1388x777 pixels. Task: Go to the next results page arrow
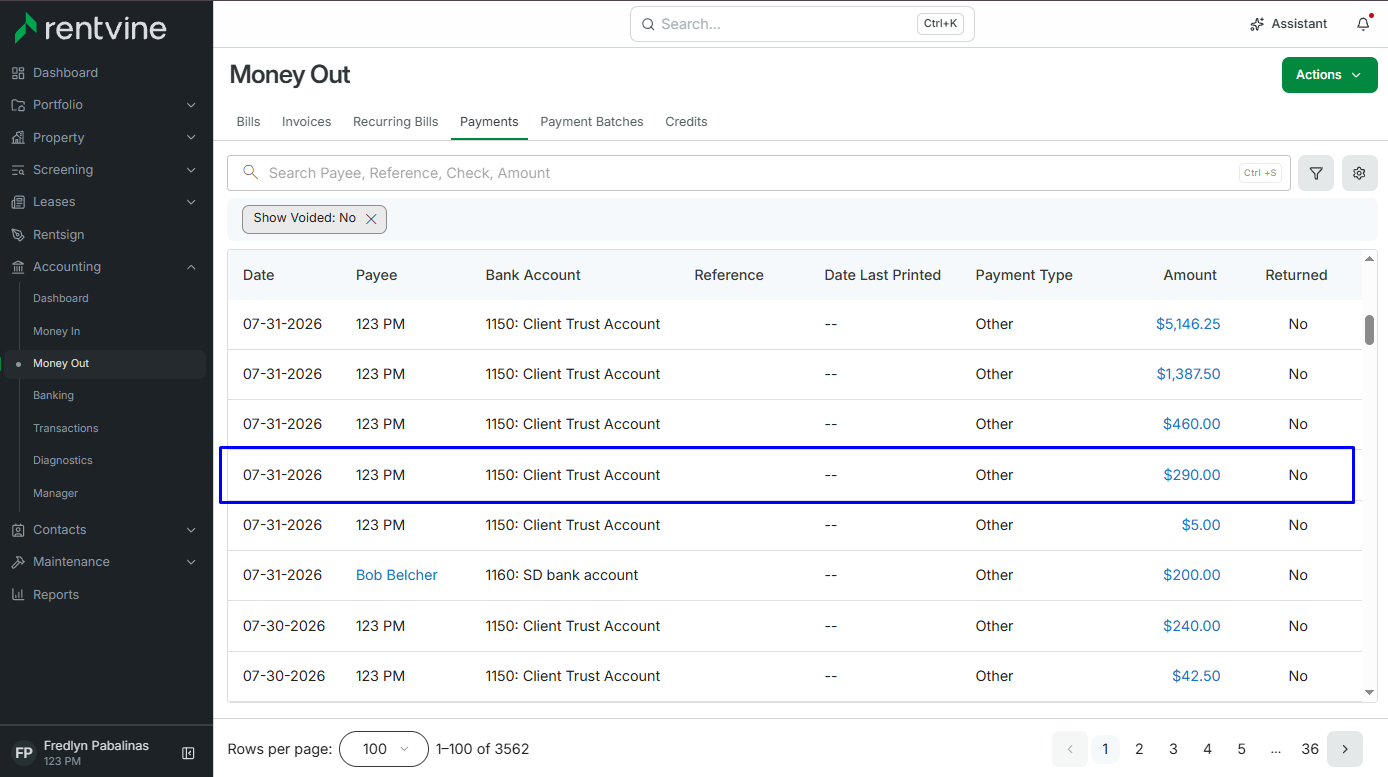coord(1345,749)
